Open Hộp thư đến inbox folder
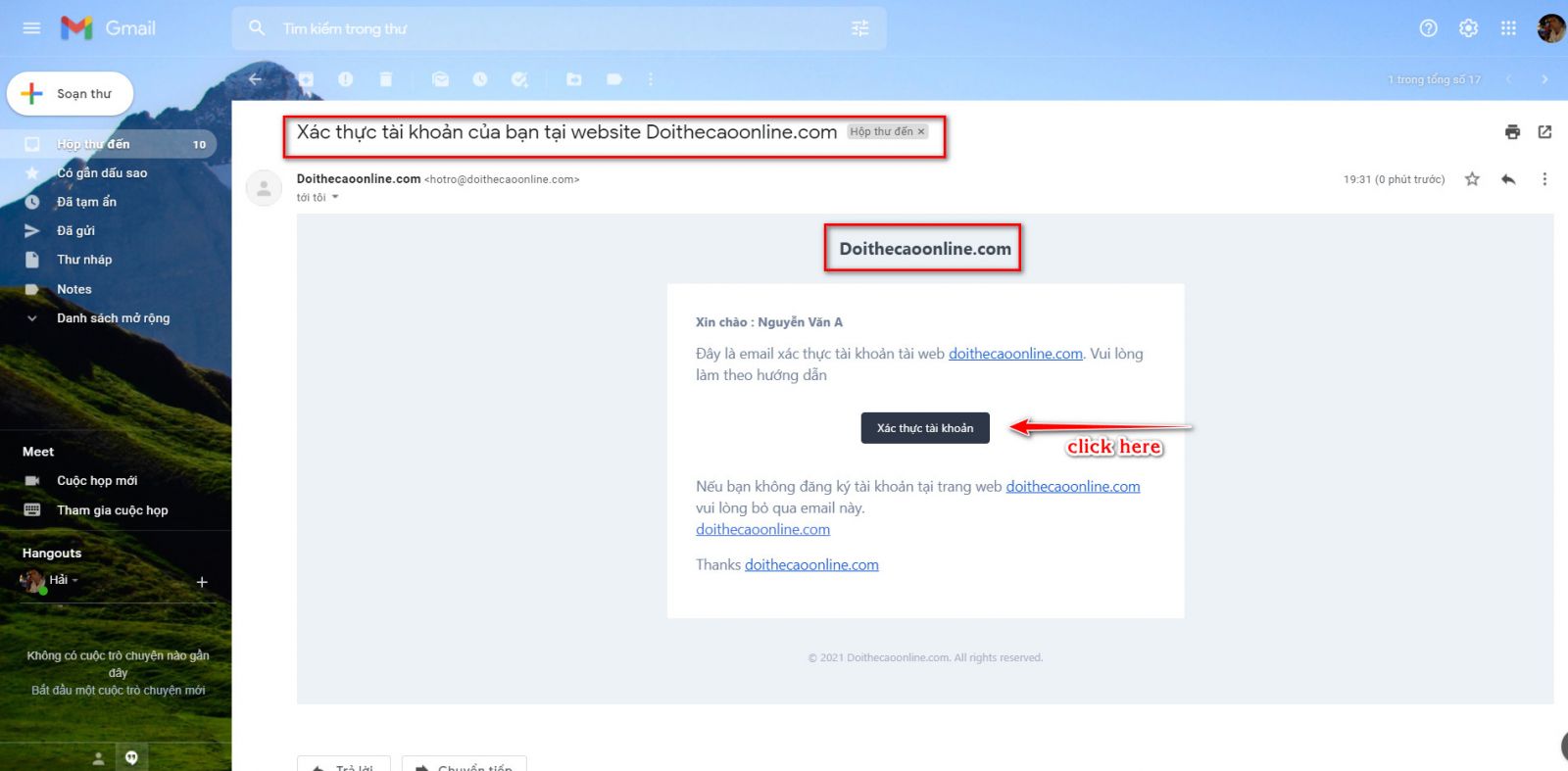This screenshot has width=1568, height=771. (x=108, y=144)
